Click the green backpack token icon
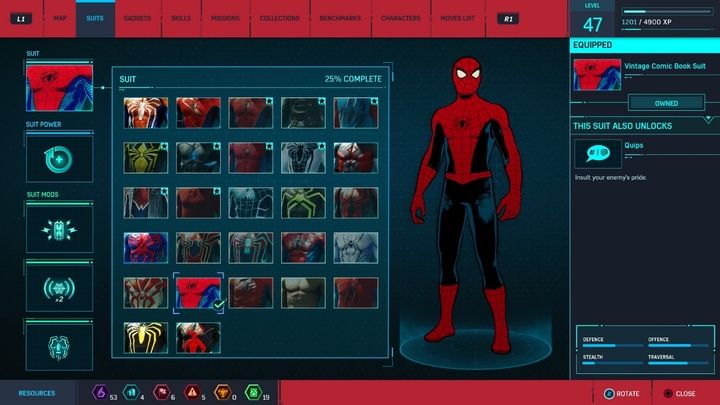The height and width of the screenshot is (405, 720). click(253, 393)
